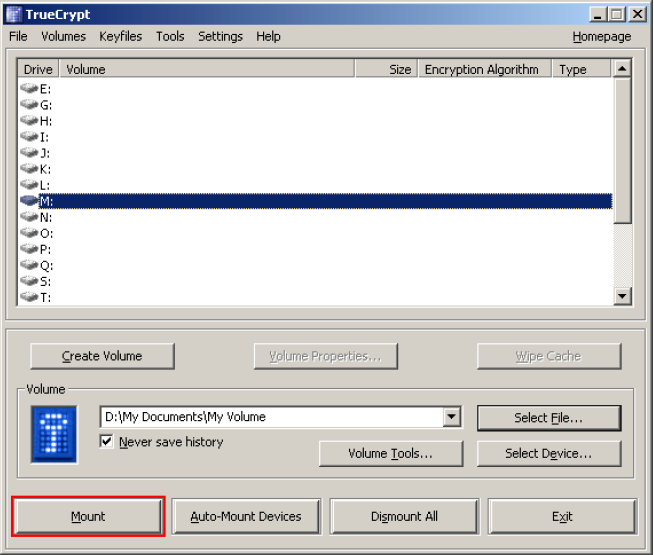Click the Drive column header
This screenshot has height=555, width=654.
(x=38, y=69)
